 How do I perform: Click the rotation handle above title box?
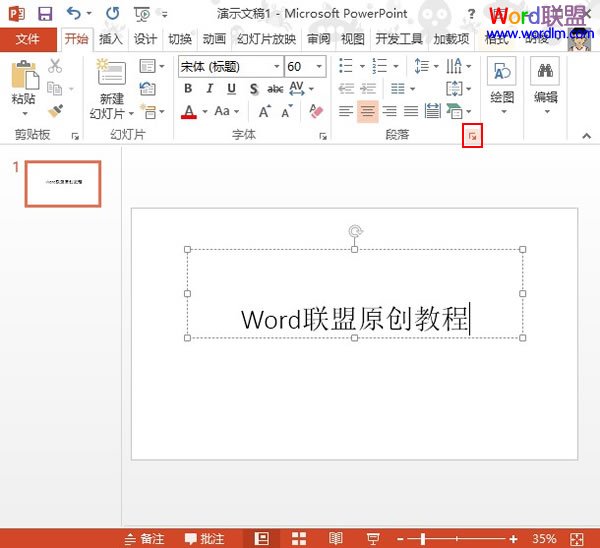[x=355, y=231]
